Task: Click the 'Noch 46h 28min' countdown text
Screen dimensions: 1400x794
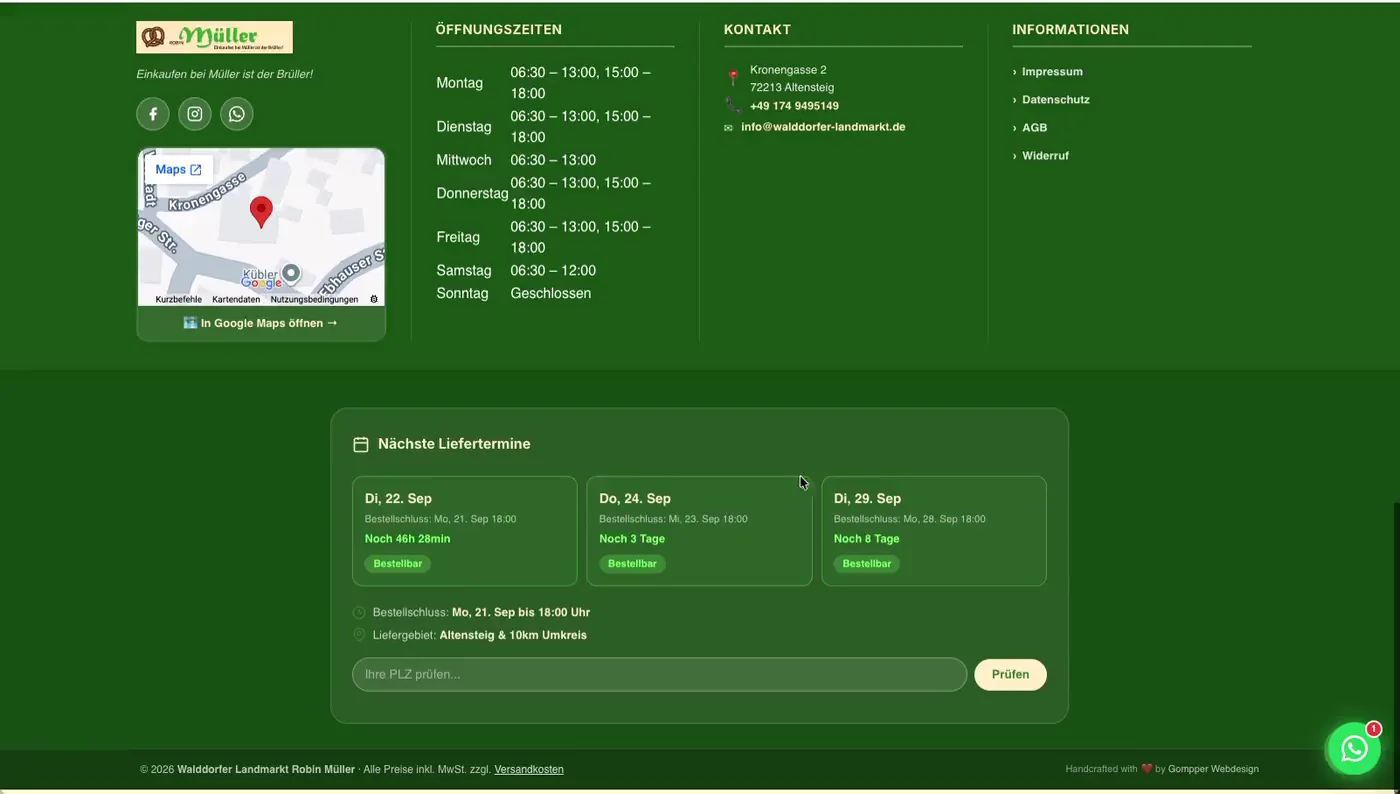Action: tap(408, 539)
